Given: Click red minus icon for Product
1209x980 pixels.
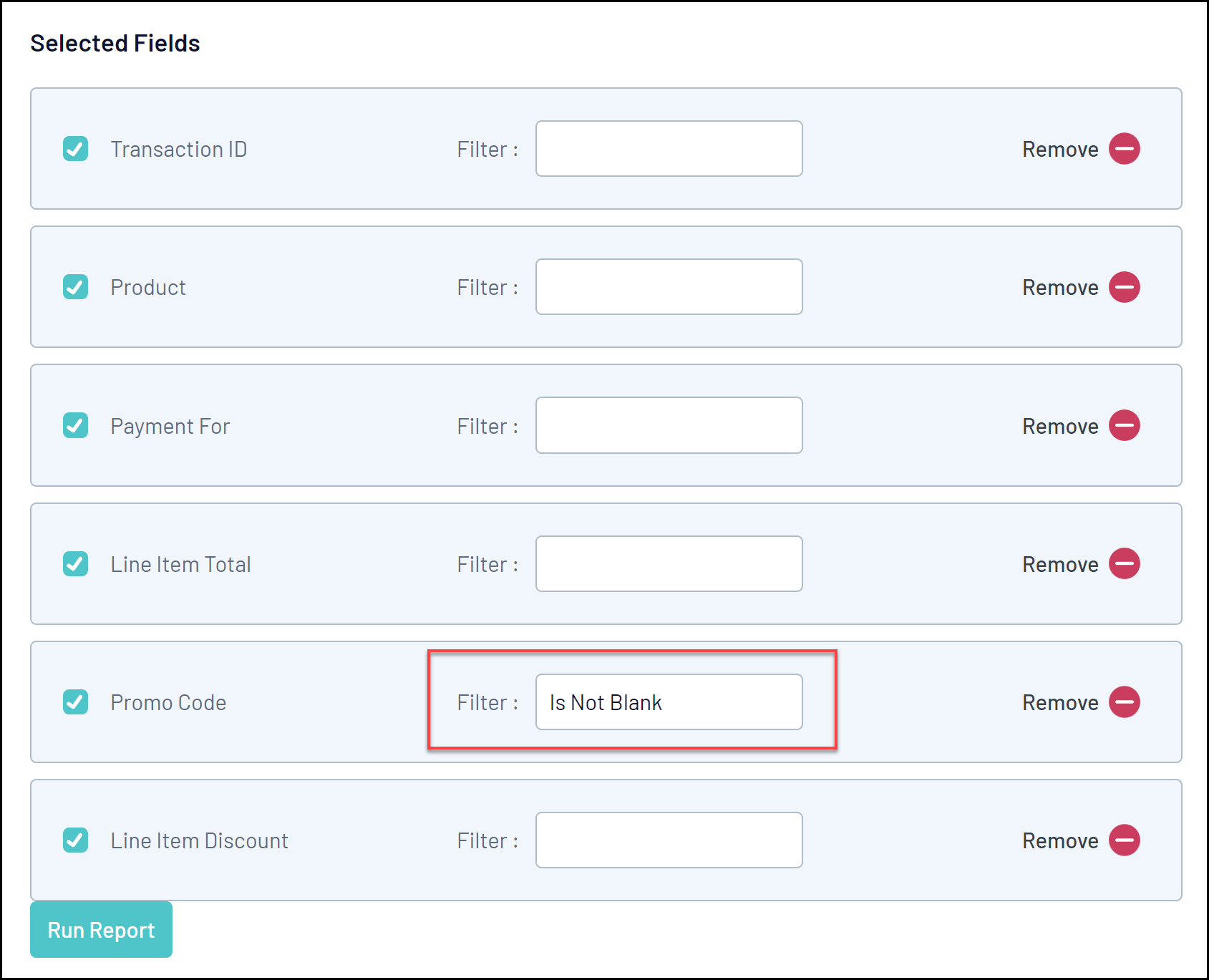Looking at the screenshot, I should pyautogui.click(x=1124, y=287).
